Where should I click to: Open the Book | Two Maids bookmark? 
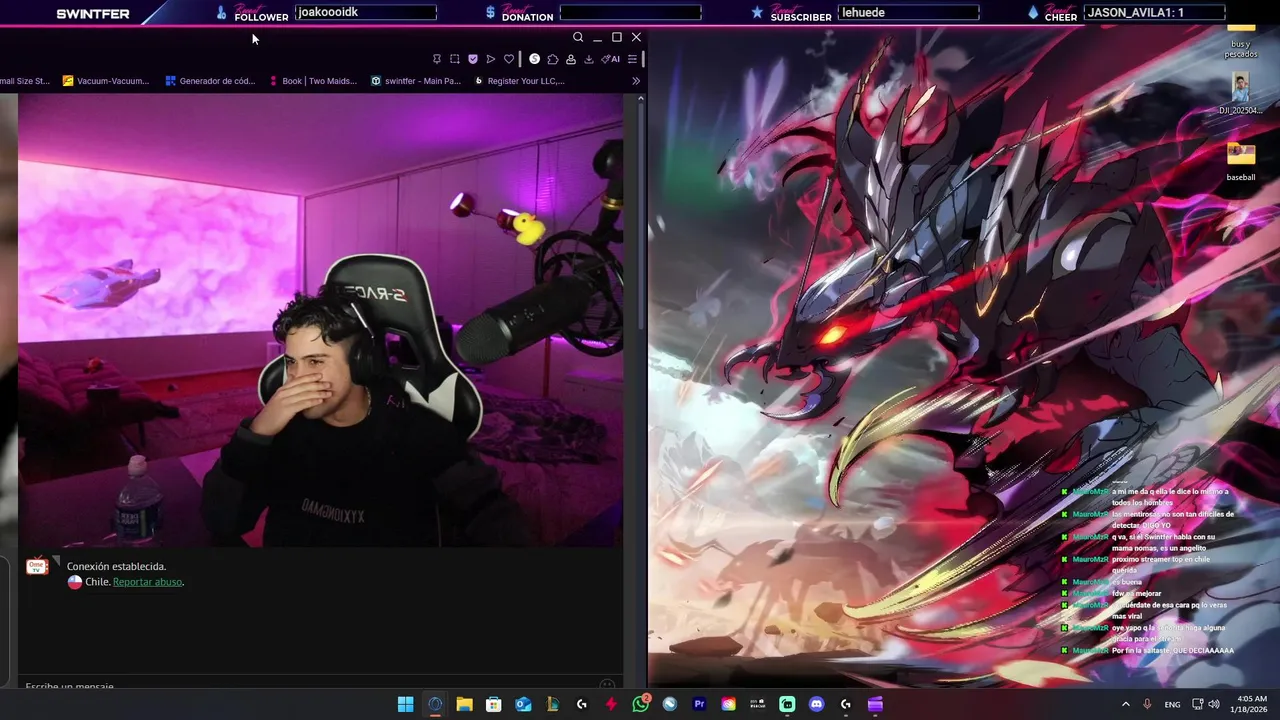pyautogui.click(x=313, y=81)
